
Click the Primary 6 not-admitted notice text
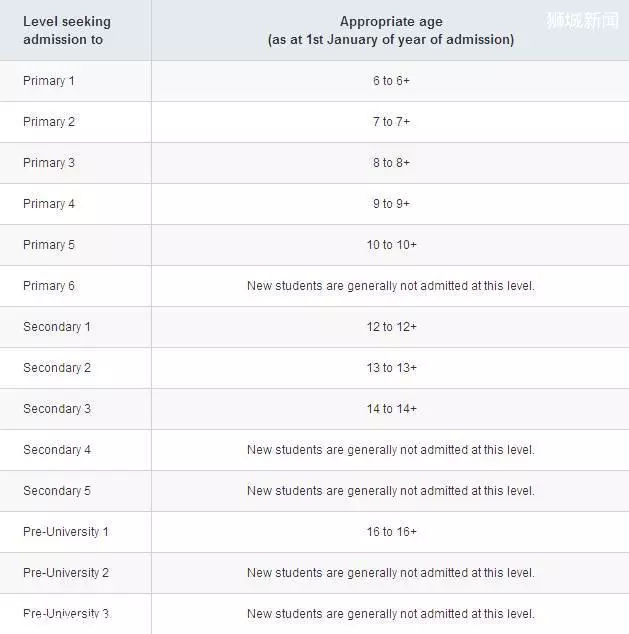(x=390, y=286)
